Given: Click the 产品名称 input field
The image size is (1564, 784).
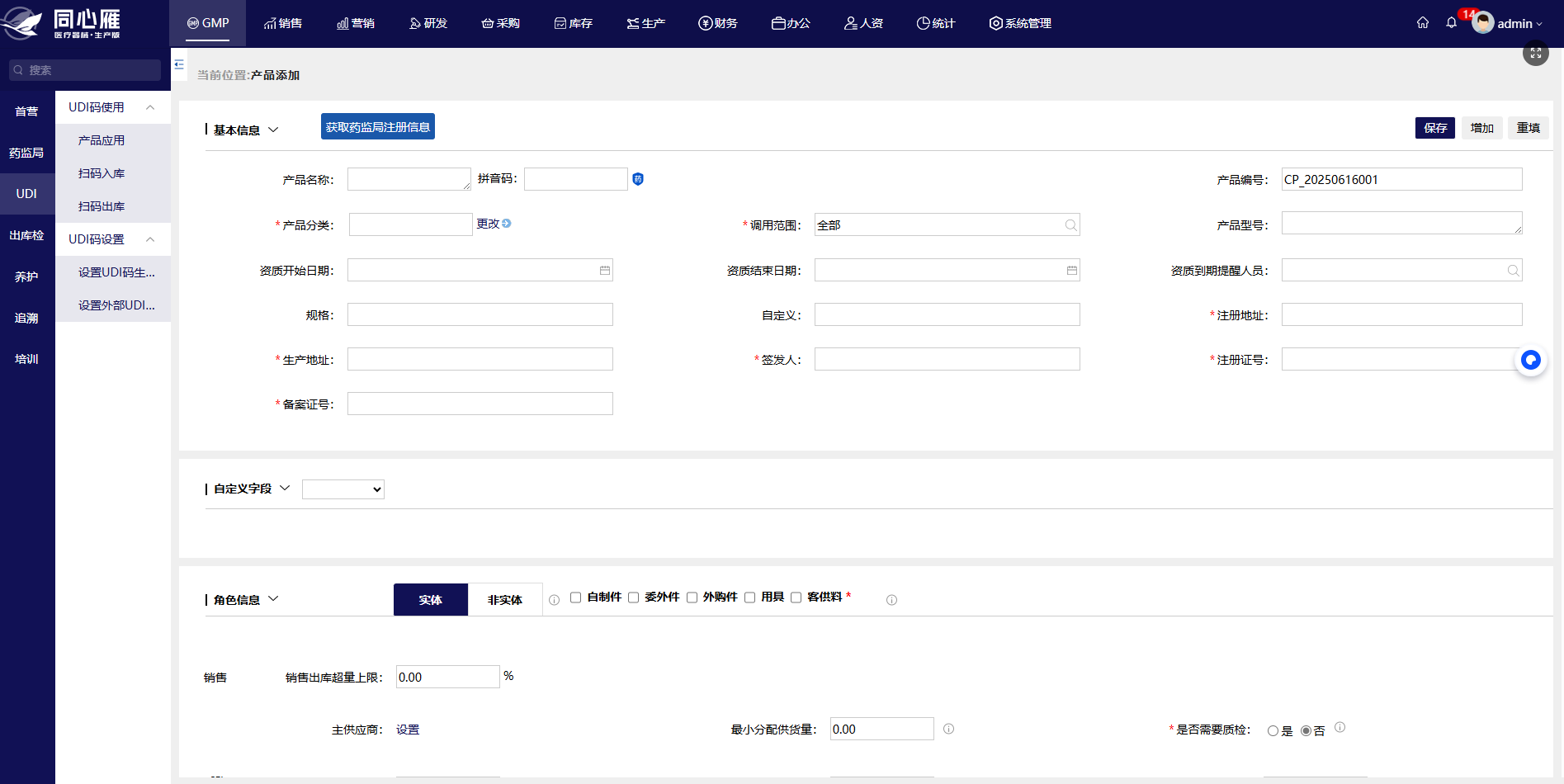Looking at the screenshot, I should tap(409, 179).
